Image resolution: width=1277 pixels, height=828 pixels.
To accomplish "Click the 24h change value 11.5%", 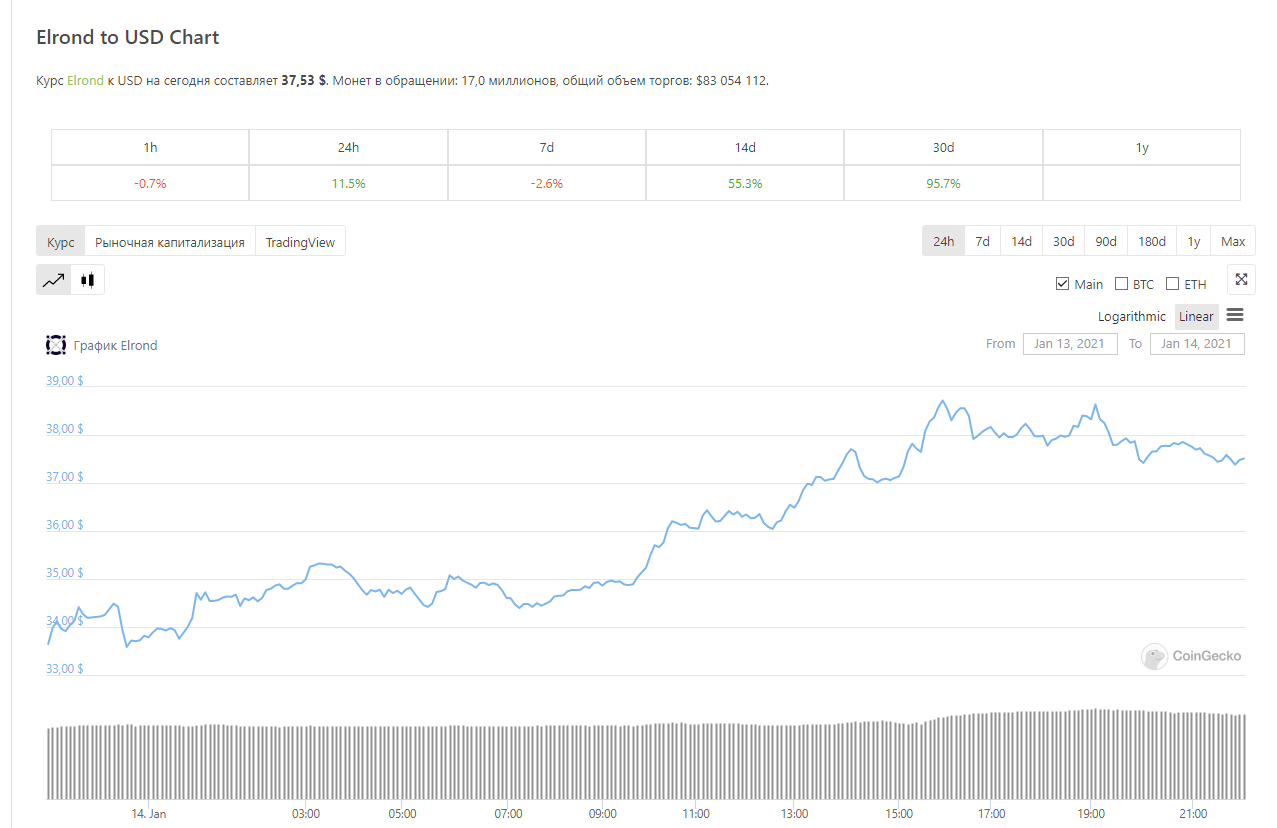I will point(348,184).
